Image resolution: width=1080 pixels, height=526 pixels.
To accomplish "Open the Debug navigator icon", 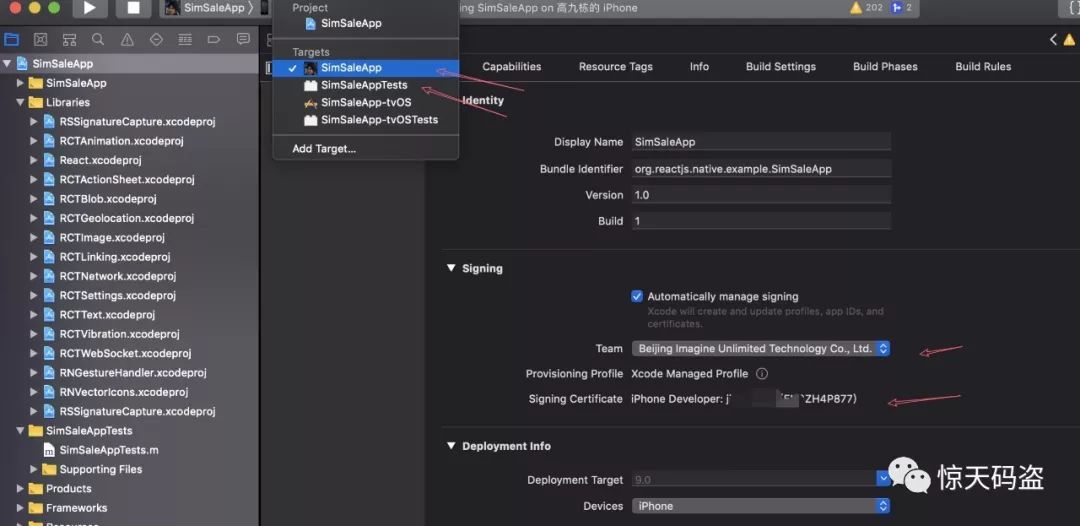I will pos(185,39).
